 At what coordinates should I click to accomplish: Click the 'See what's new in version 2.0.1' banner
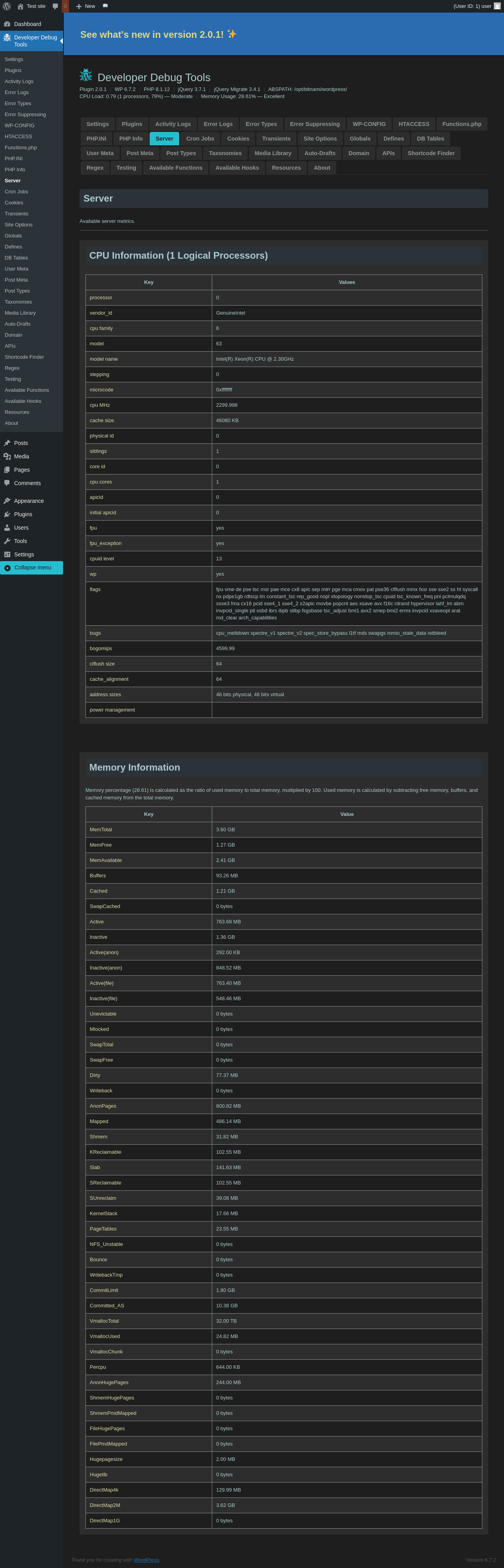point(157,35)
